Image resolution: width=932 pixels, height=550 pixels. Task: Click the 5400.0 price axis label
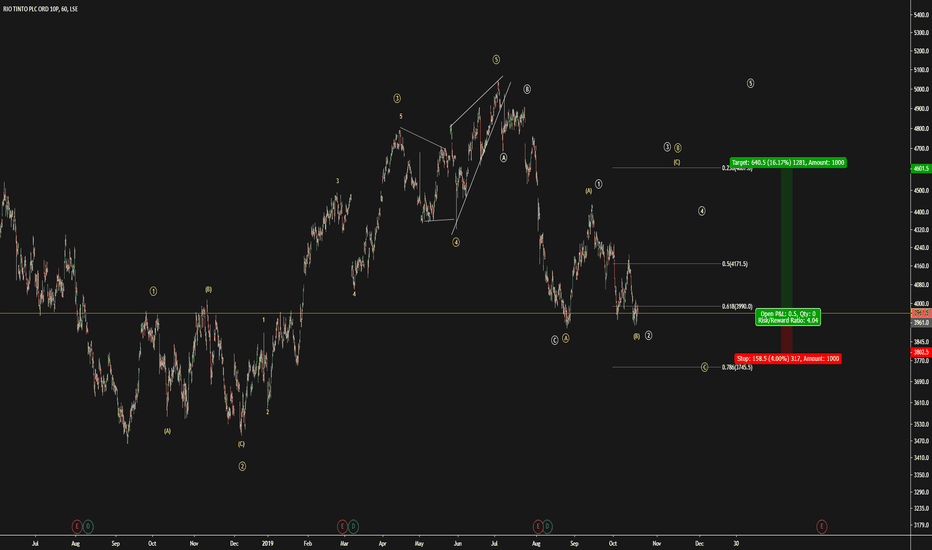921,15
